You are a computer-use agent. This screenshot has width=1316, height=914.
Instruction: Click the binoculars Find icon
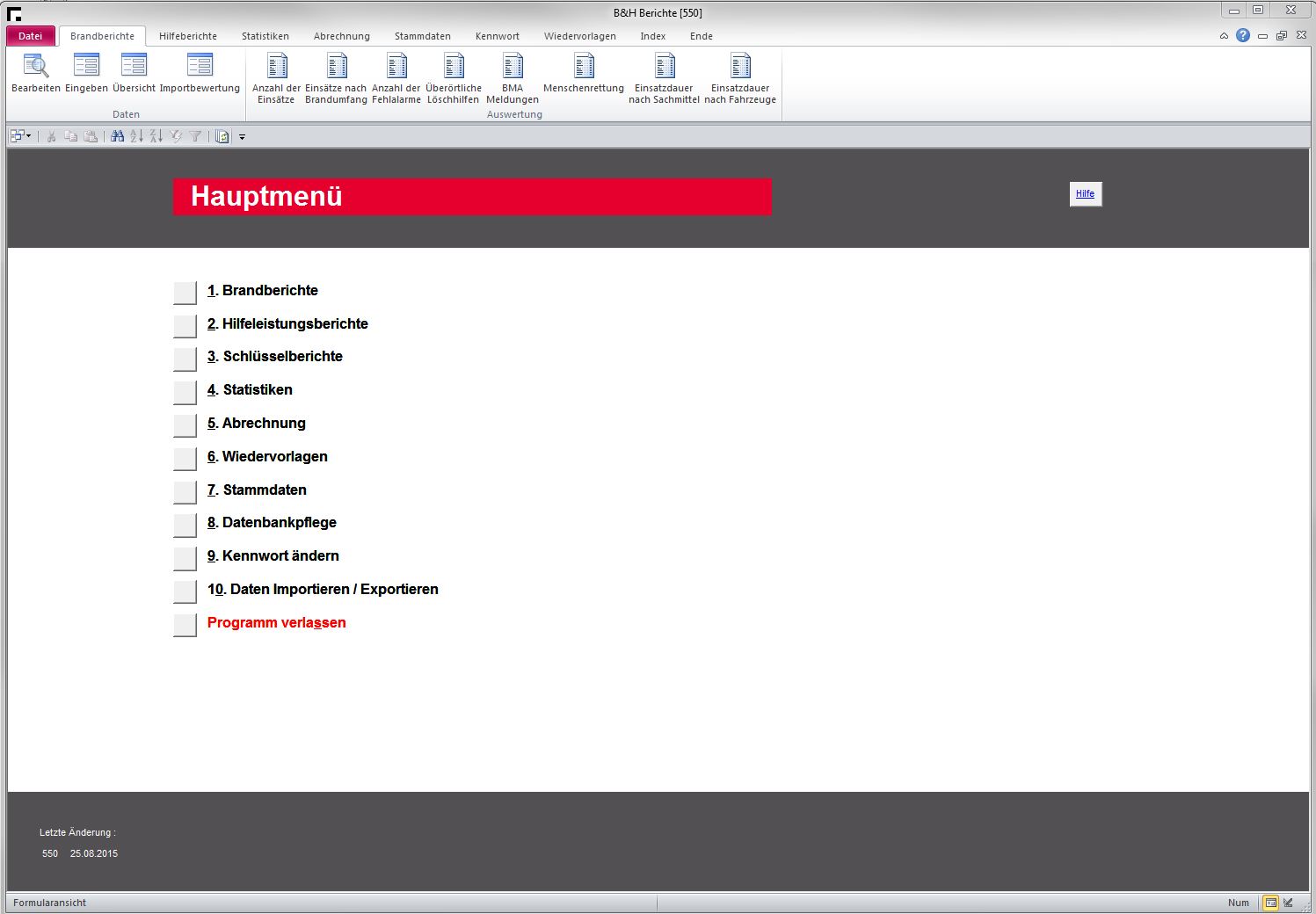(x=117, y=136)
